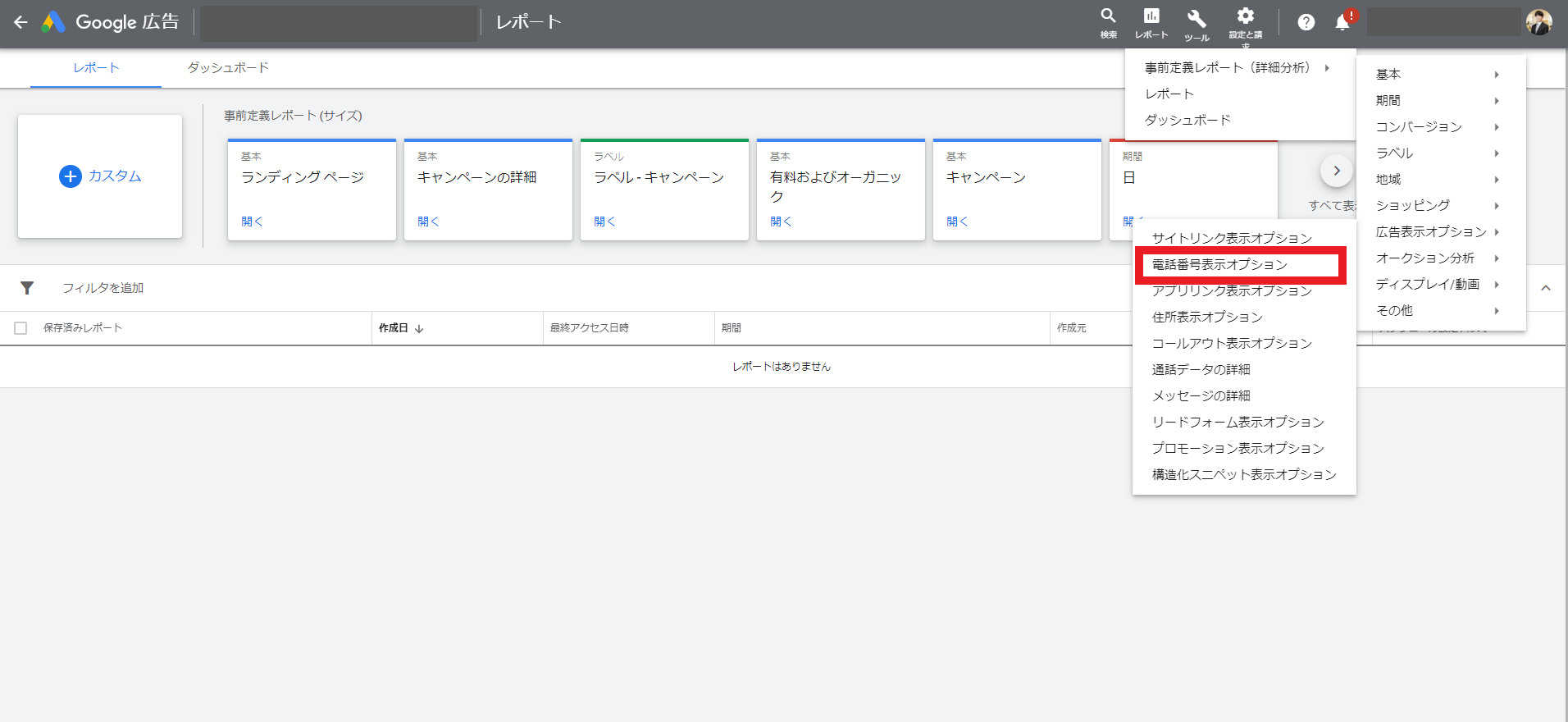Open the settings gear icon

(x=1246, y=16)
